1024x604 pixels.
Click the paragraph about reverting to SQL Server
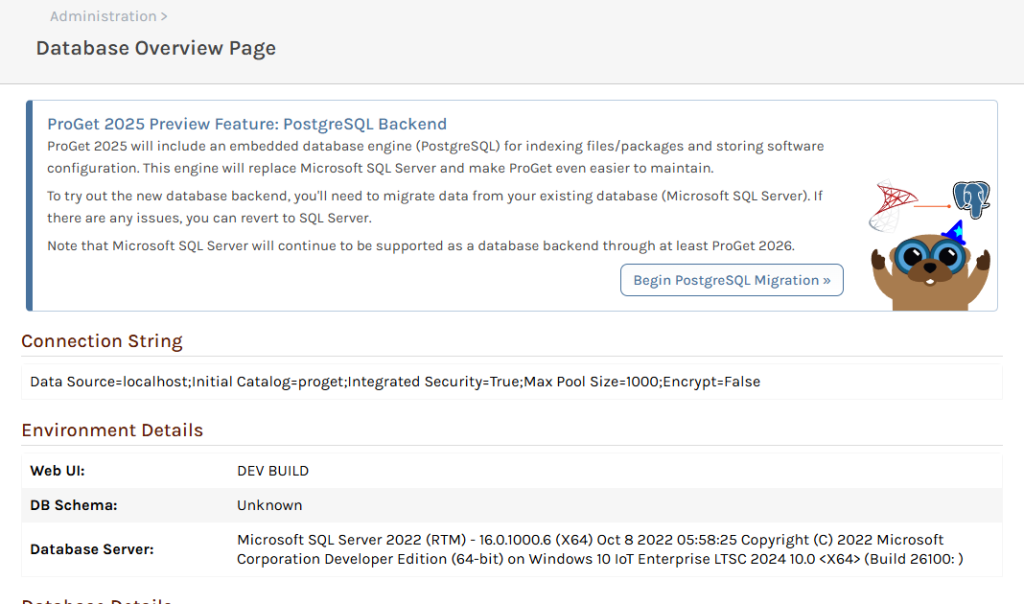[435, 207]
